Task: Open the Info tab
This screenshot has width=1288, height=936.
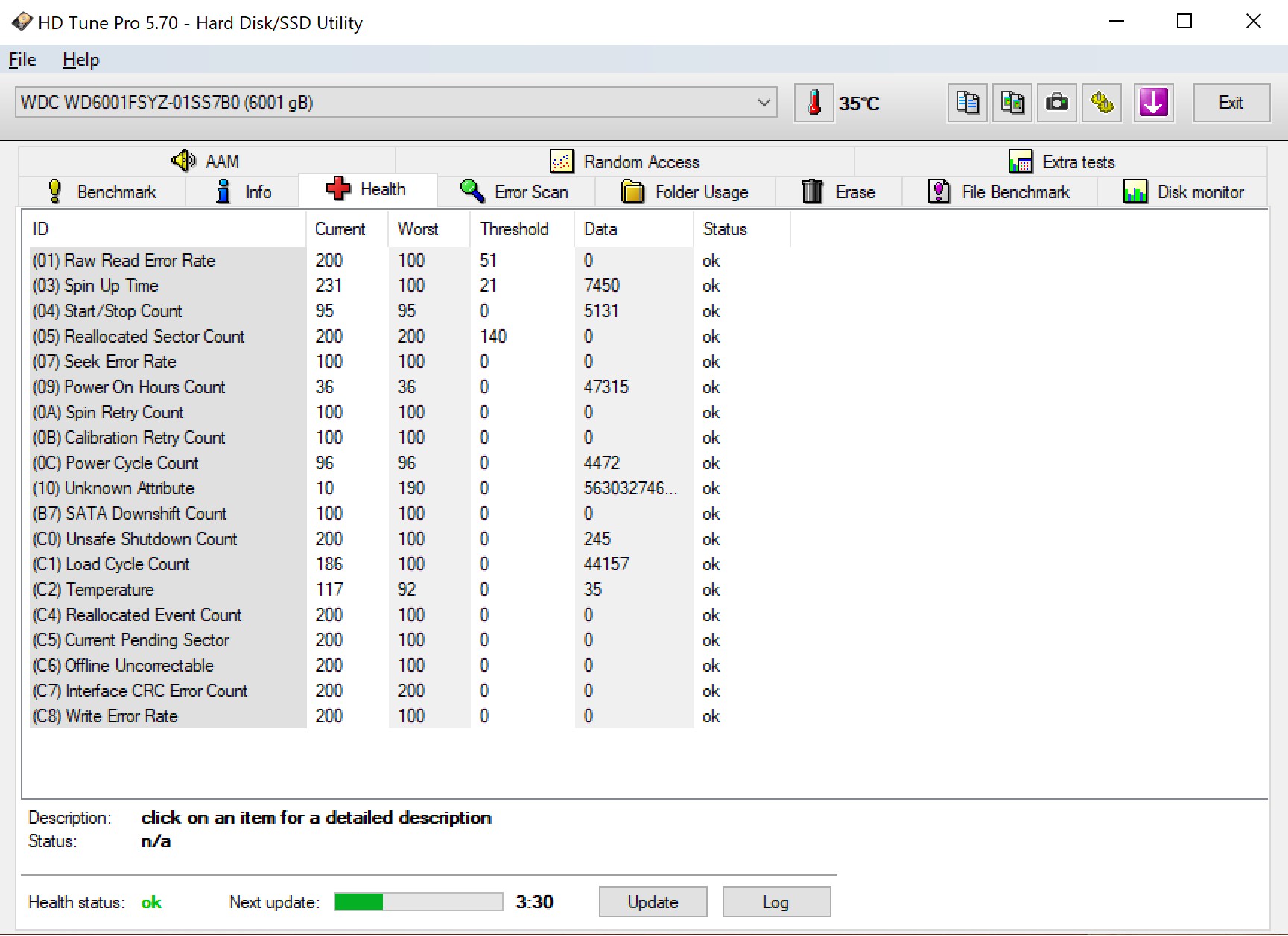Action: click(243, 191)
